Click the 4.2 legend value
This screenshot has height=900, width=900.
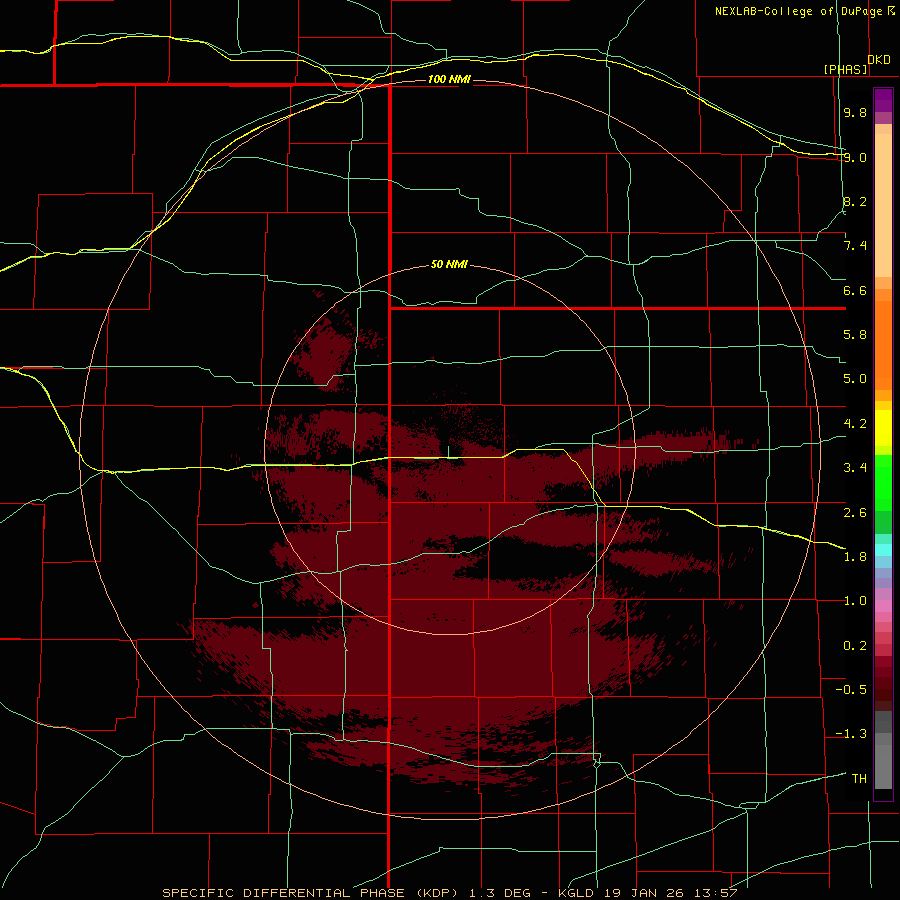(855, 424)
